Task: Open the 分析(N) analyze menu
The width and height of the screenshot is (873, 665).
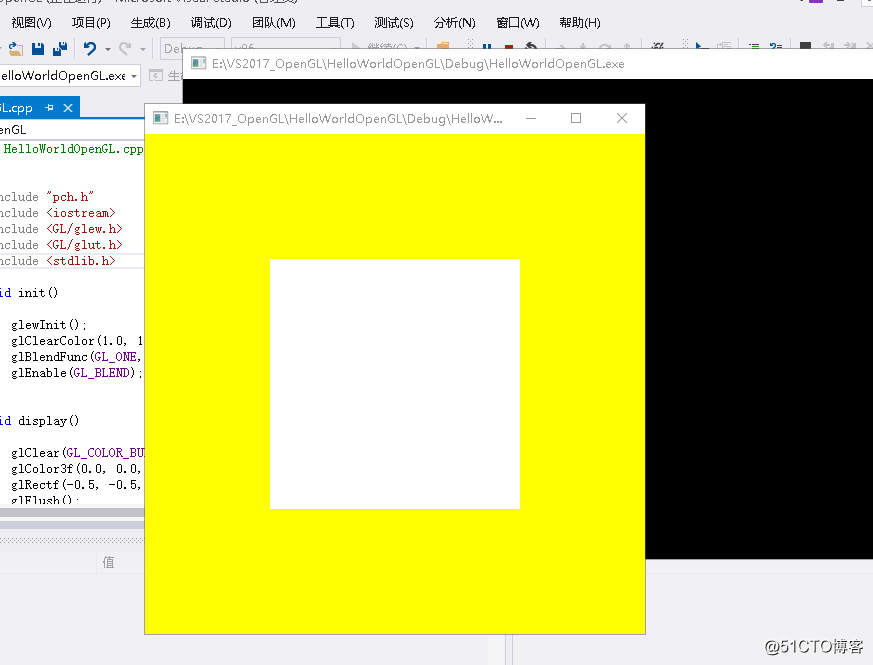Action: coord(455,23)
